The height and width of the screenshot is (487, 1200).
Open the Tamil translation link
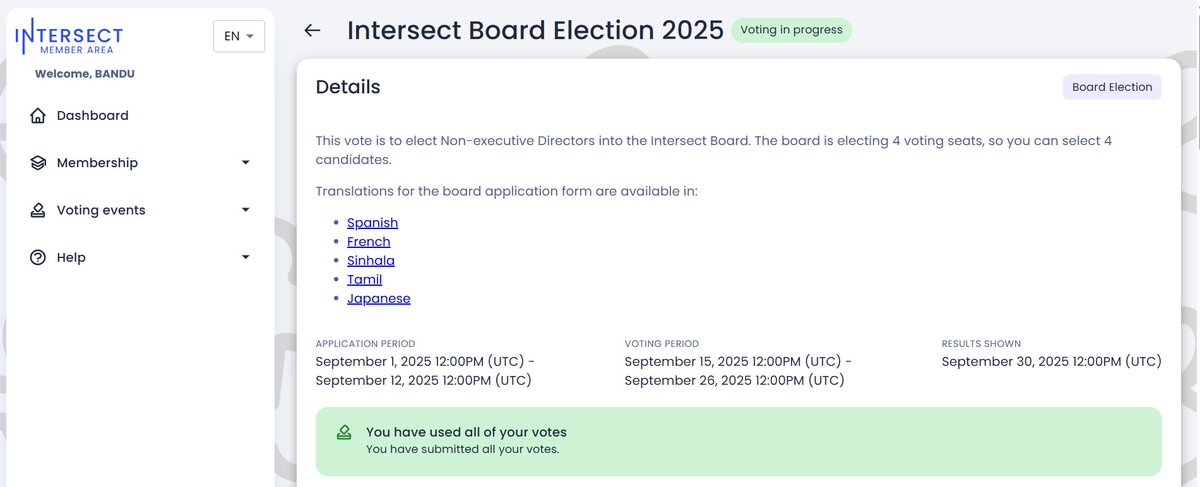click(x=364, y=280)
